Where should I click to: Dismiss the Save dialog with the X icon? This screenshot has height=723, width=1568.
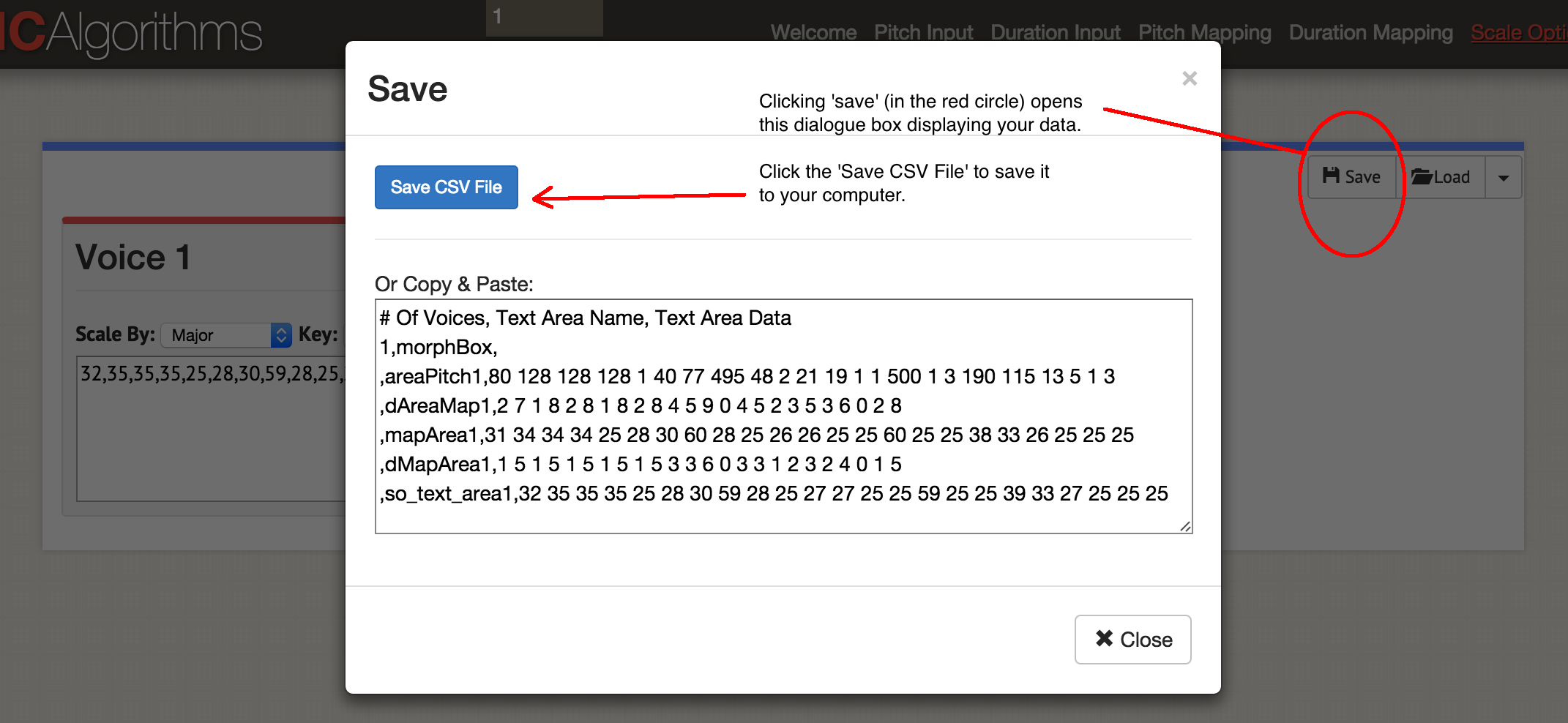pos(1190,78)
